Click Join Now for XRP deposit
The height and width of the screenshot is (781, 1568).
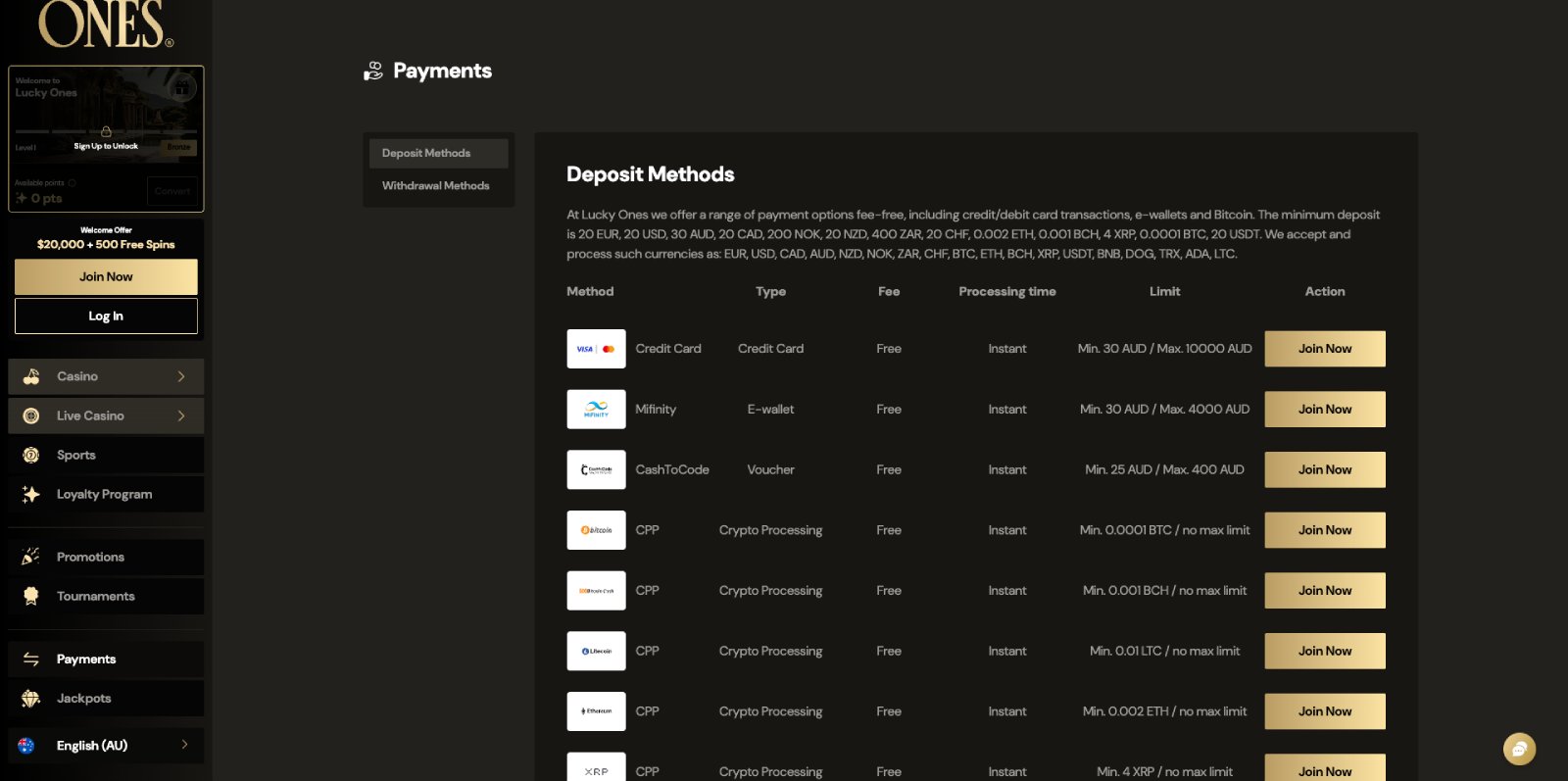tap(1325, 768)
